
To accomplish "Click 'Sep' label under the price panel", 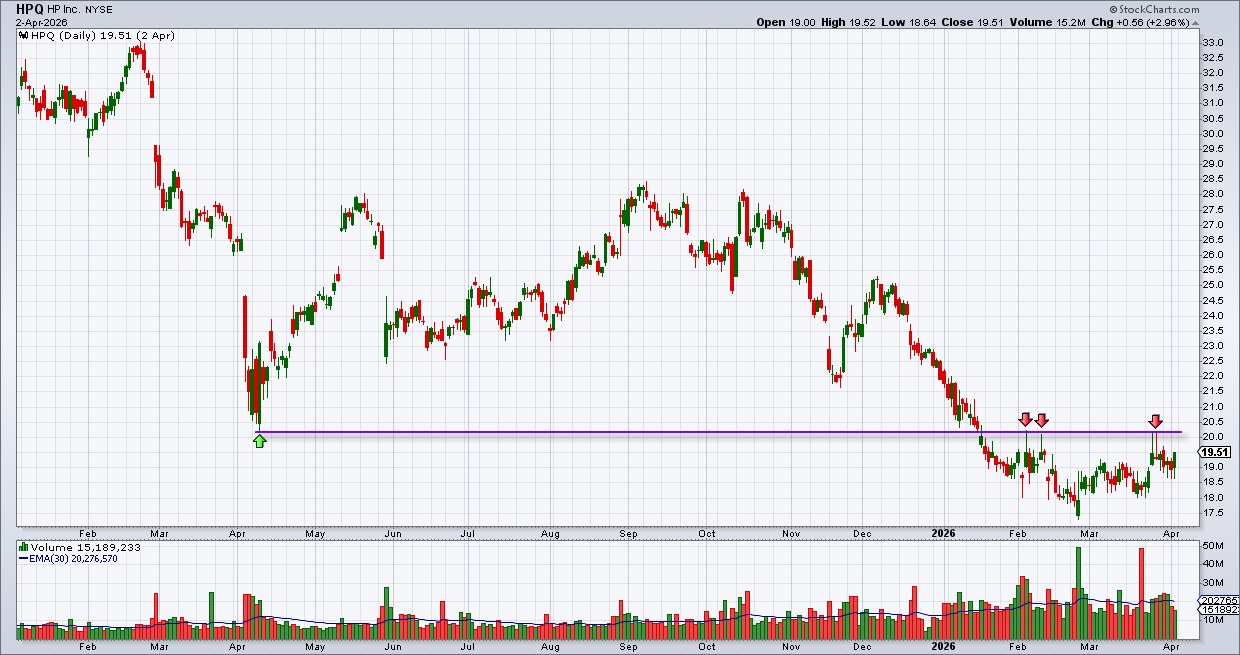I will (629, 534).
